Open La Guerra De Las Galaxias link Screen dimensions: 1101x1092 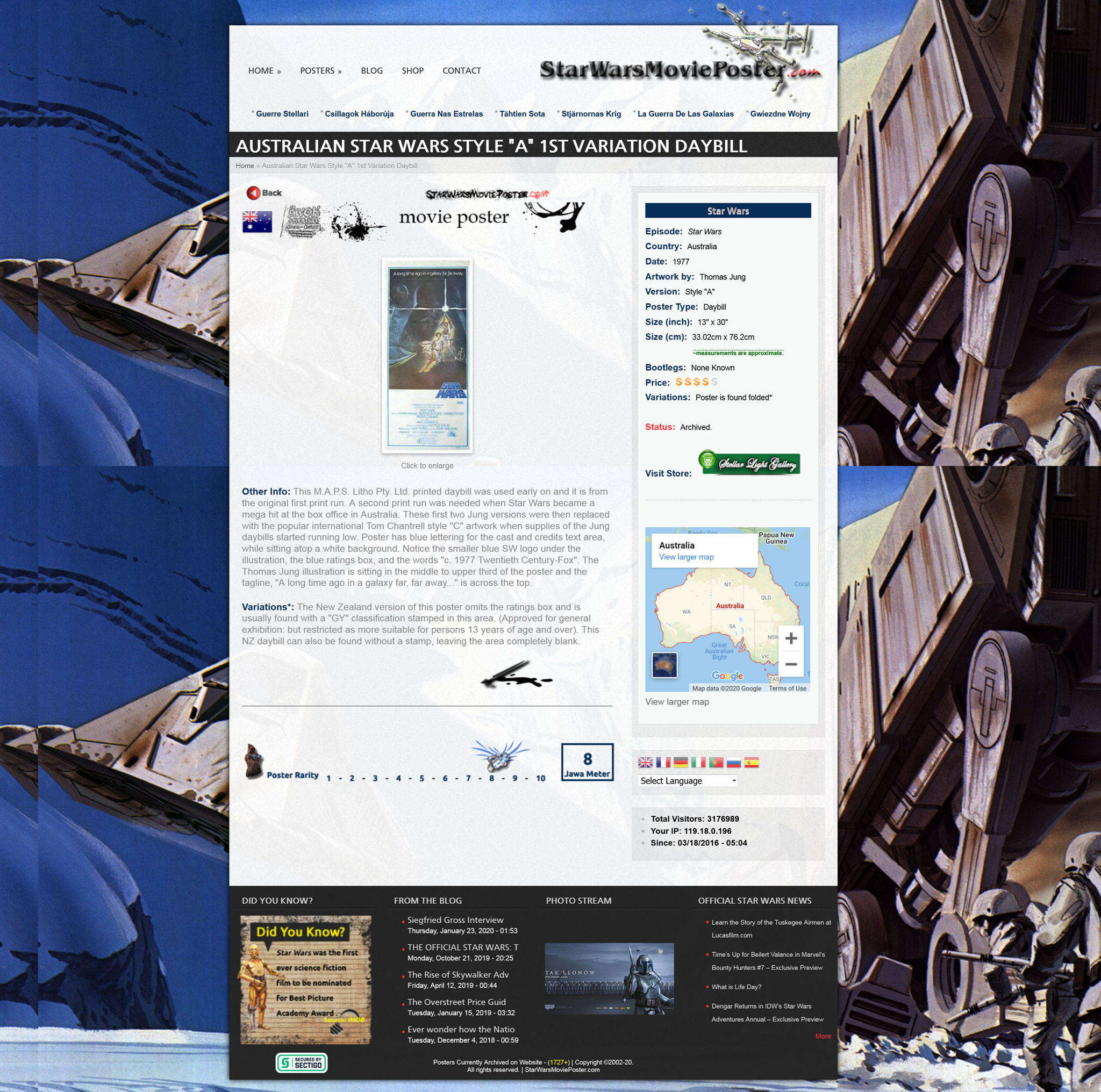pyautogui.click(x=685, y=114)
